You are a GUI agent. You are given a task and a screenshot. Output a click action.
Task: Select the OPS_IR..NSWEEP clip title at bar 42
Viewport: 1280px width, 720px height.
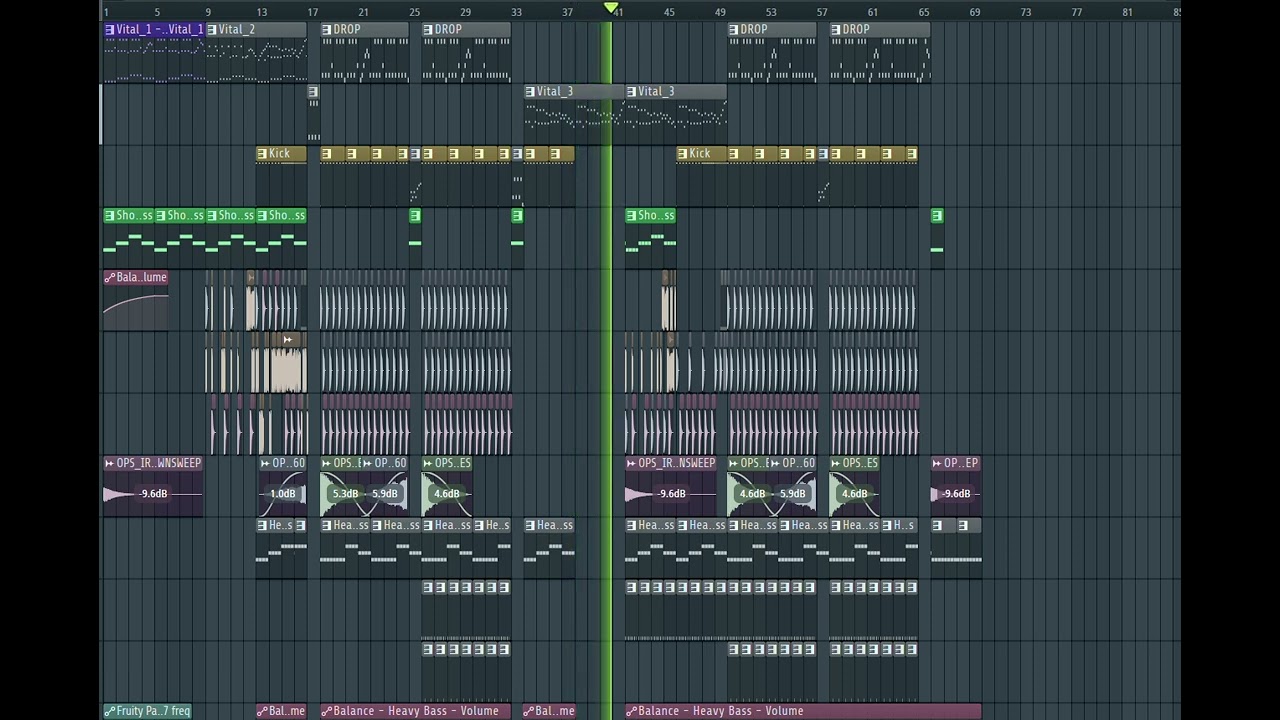click(x=677, y=463)
